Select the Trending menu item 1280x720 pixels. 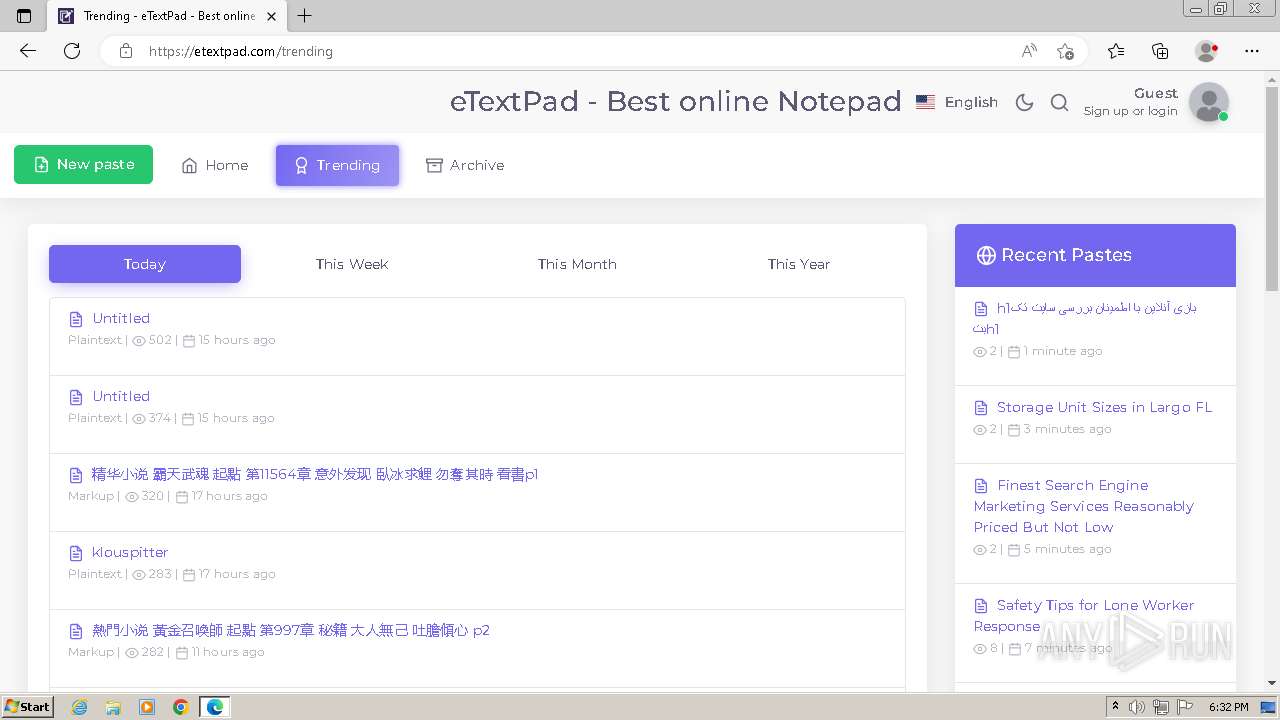[x=337, y=165]
